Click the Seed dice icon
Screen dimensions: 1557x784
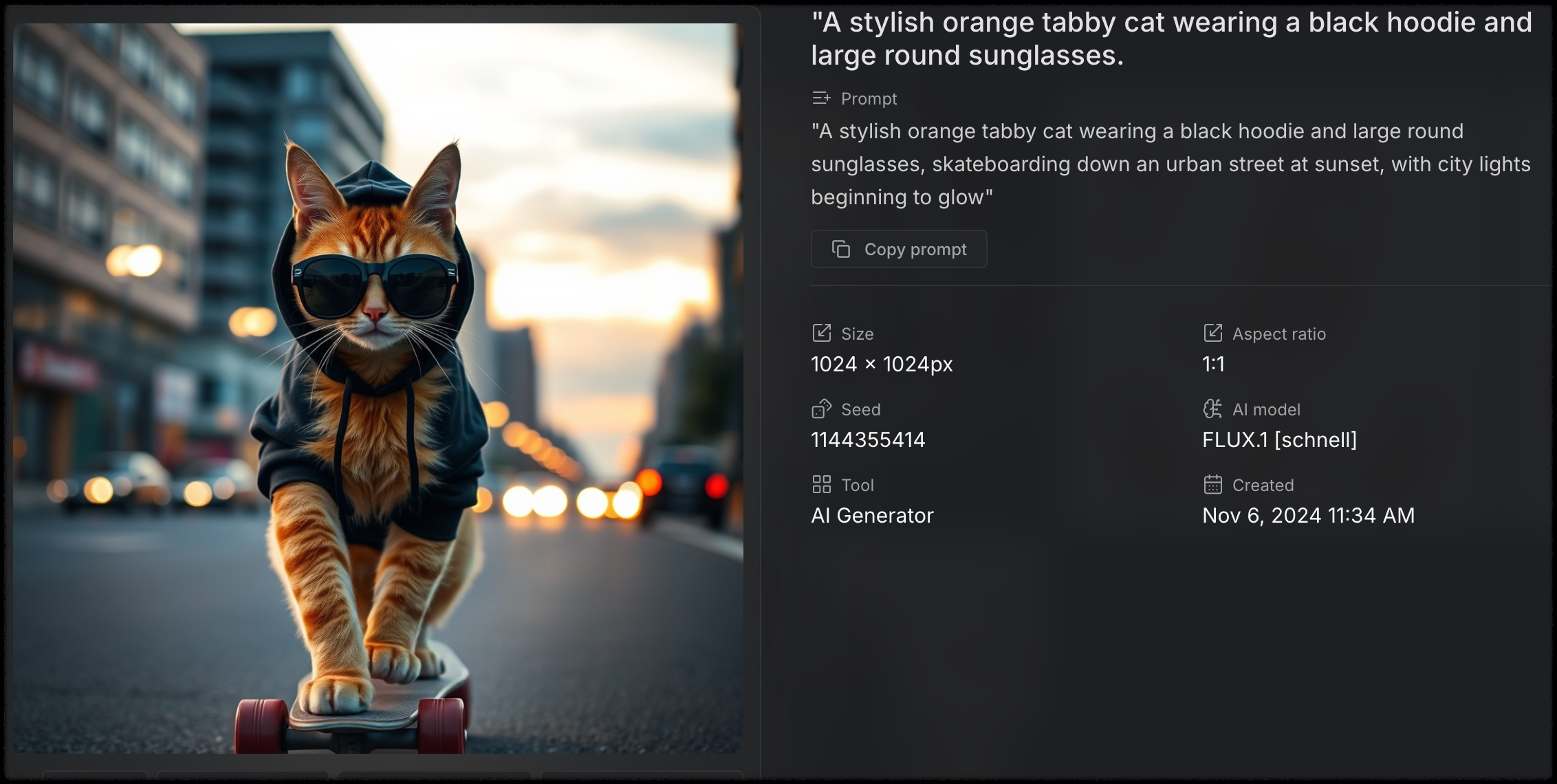[x=821, y=409]
